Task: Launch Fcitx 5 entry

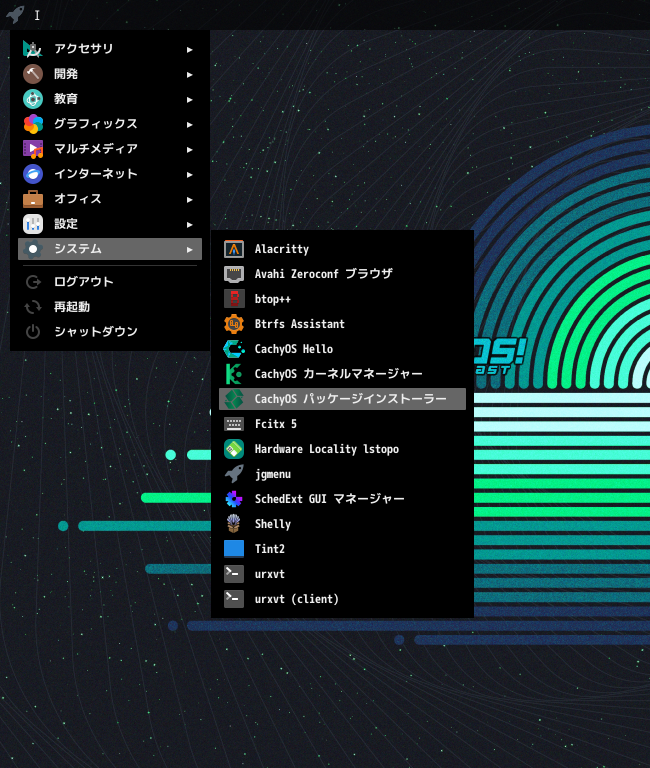Action: pyautogui.click(x=342, y=424)
